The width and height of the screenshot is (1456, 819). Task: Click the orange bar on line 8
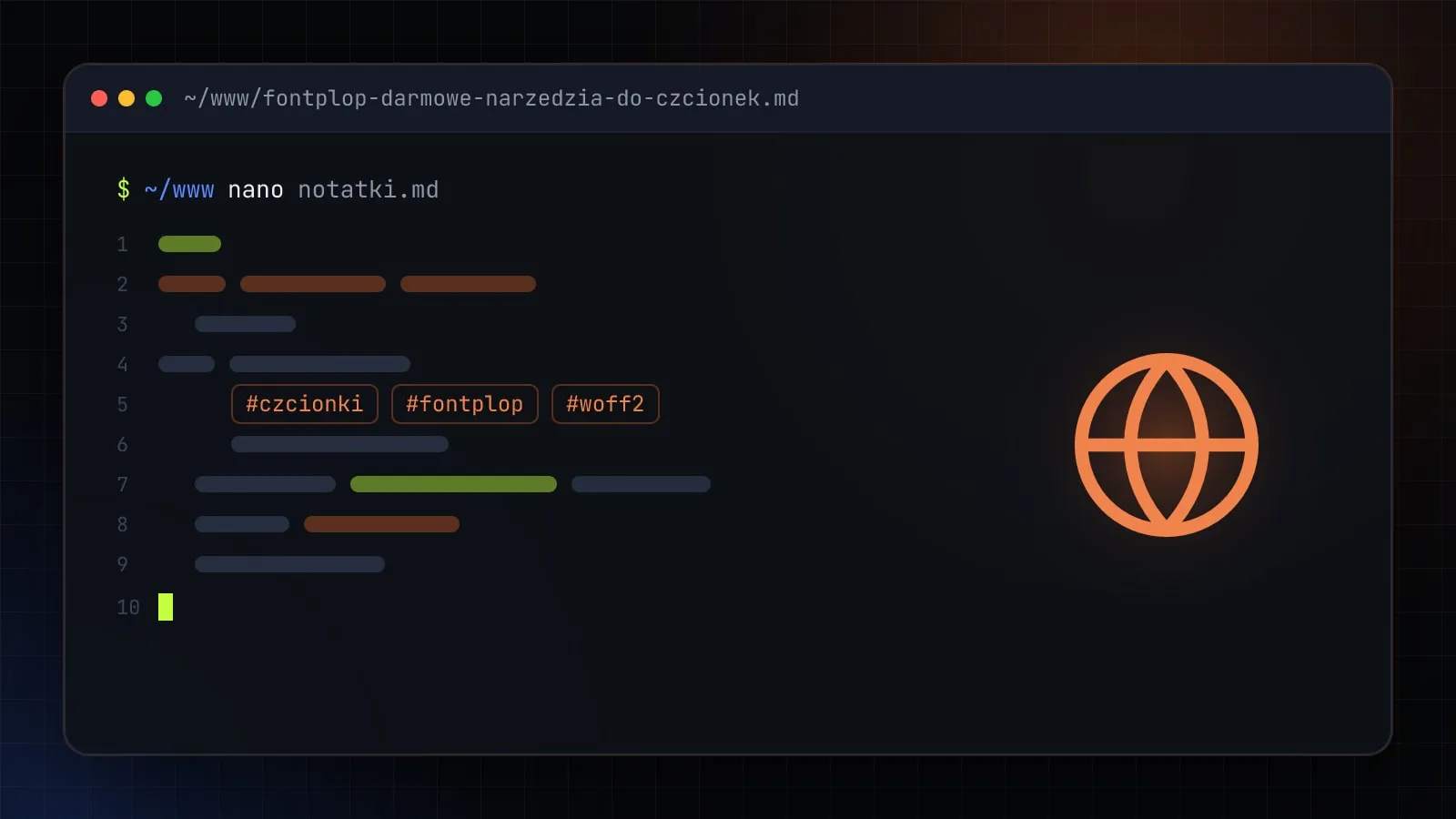(x=381, y=524)
